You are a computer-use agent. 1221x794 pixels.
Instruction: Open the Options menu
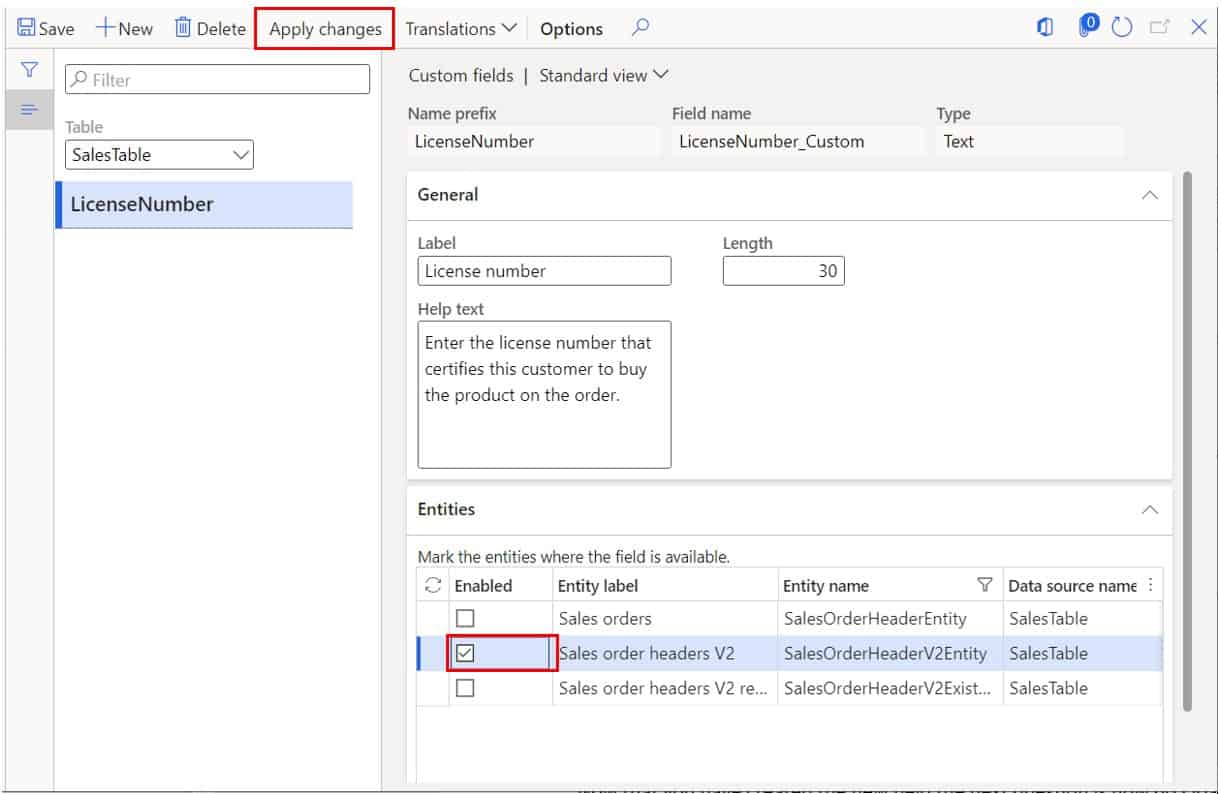coord(571,28)
